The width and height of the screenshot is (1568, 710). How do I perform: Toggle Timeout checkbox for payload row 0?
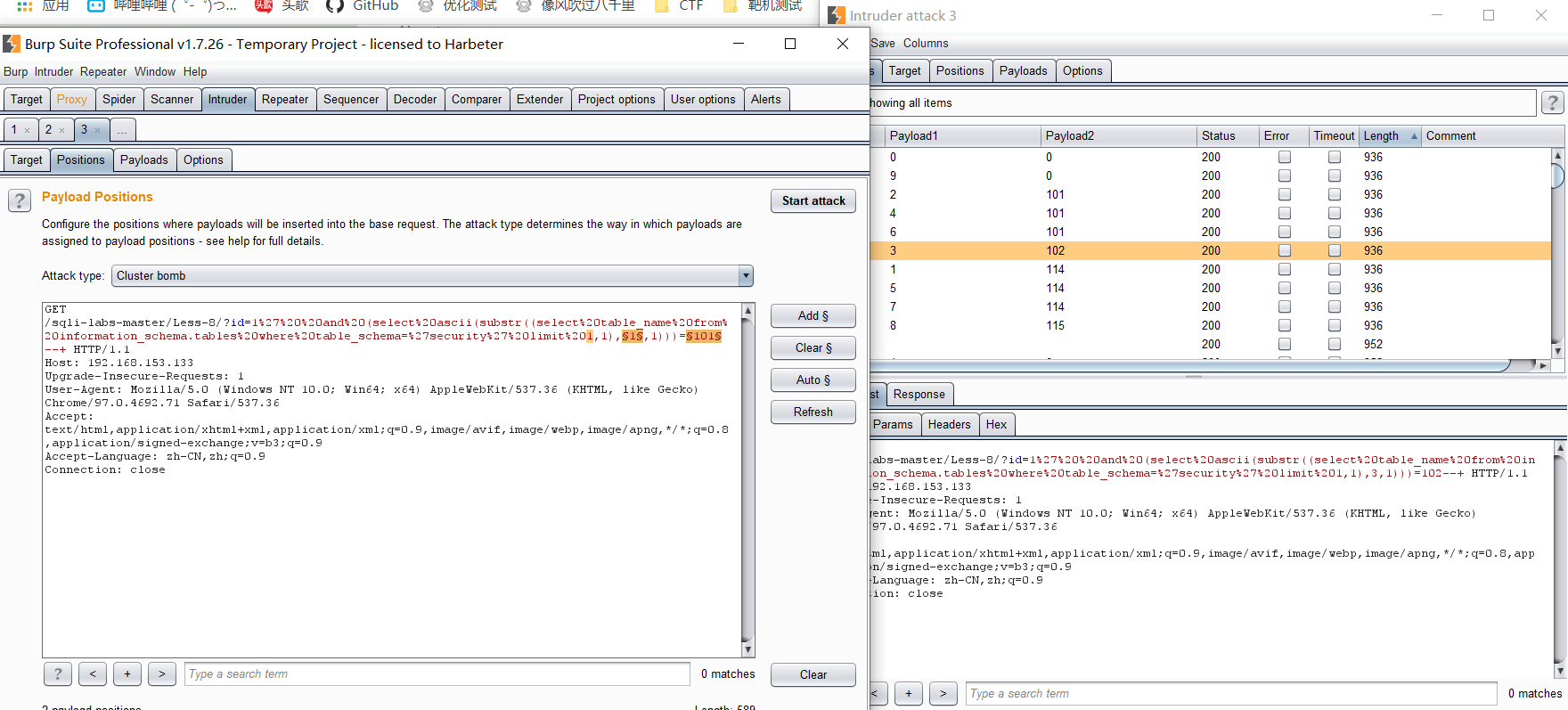point(1334,157)
